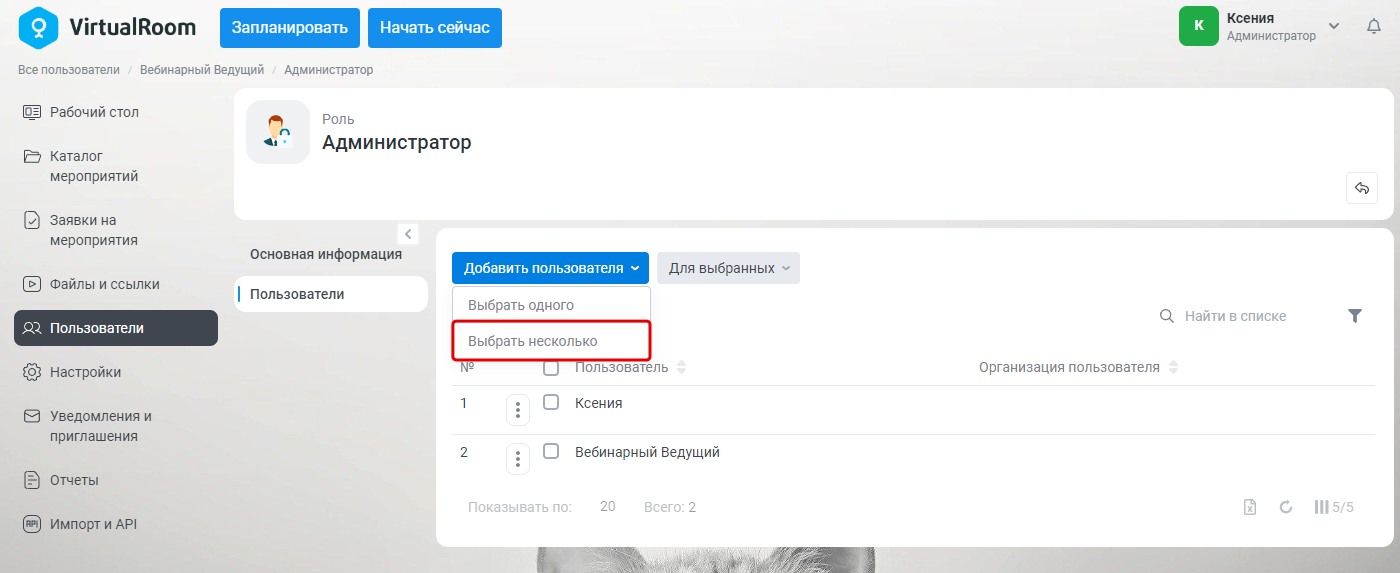The width and height of the screenshot is (1400, 573).
Task: Click the № column header
Action: pos(467,367)
